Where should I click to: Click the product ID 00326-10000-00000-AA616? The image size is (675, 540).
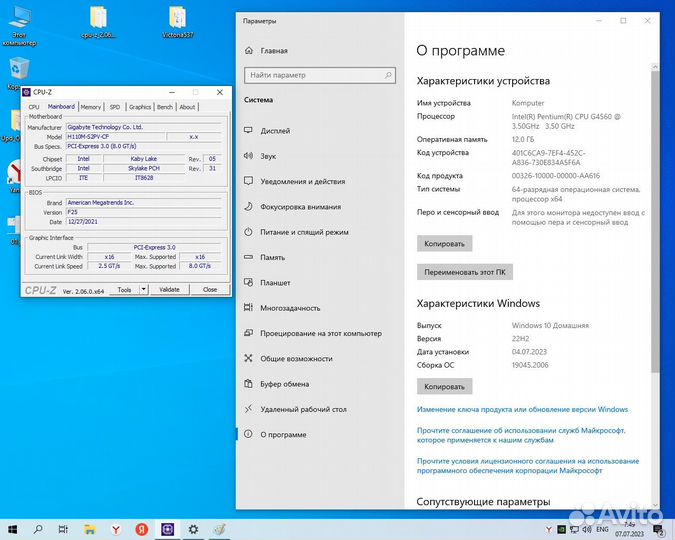(555, 176)
